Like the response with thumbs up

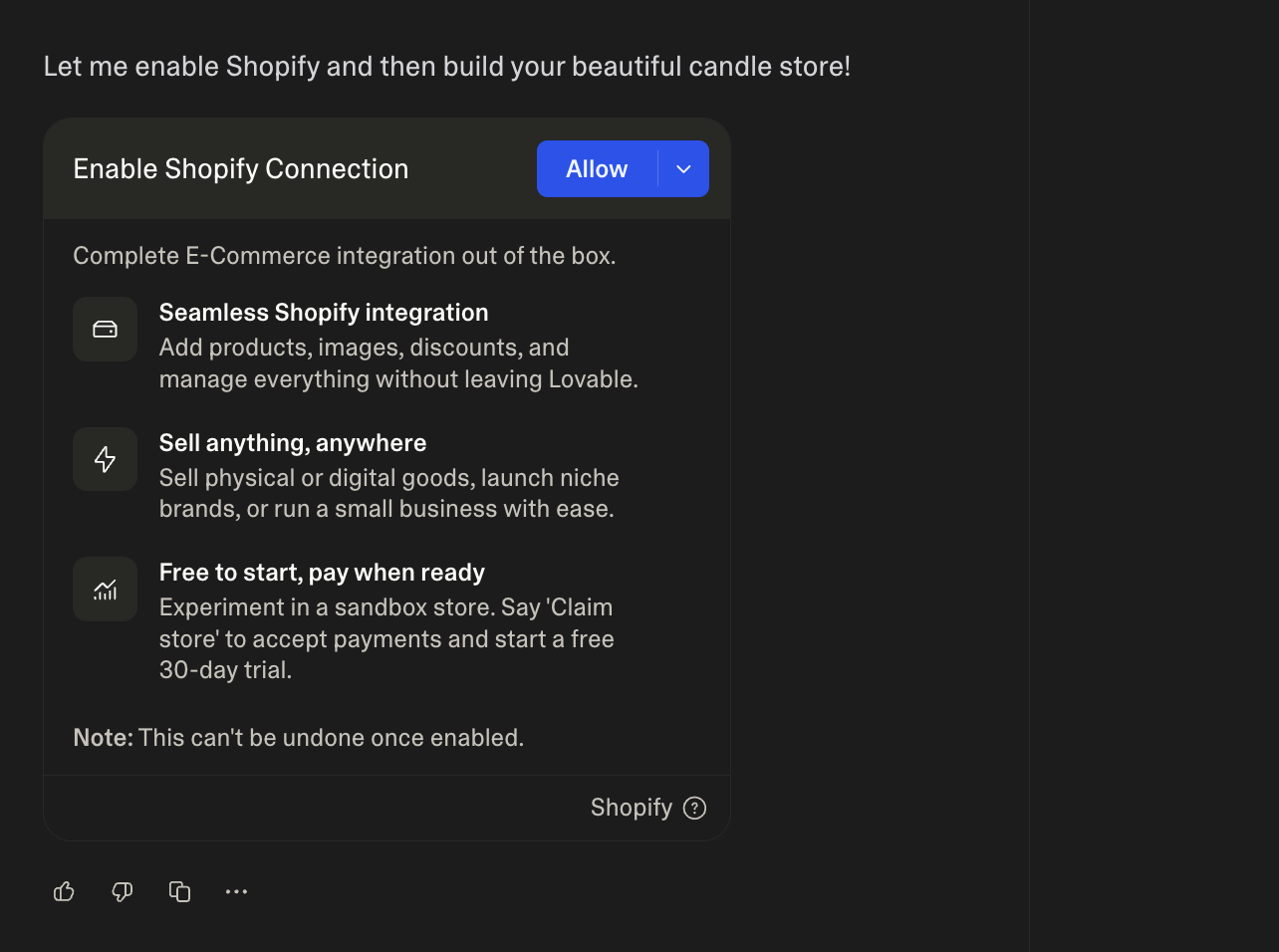point(64,891)
